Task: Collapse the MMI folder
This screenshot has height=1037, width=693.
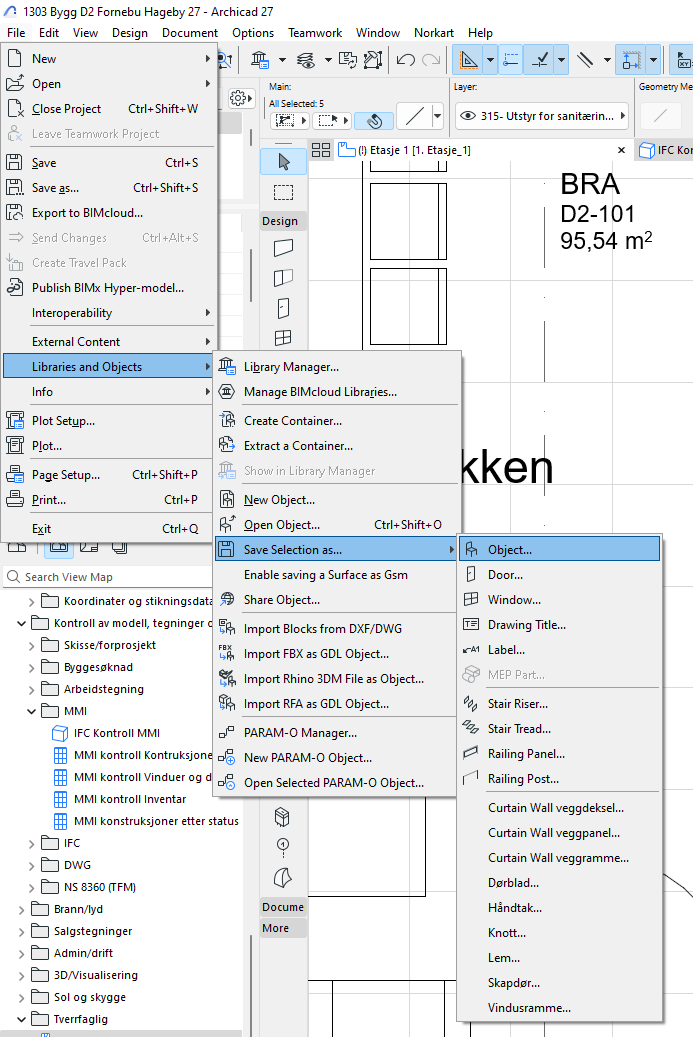Action: [x=31, y=711]
